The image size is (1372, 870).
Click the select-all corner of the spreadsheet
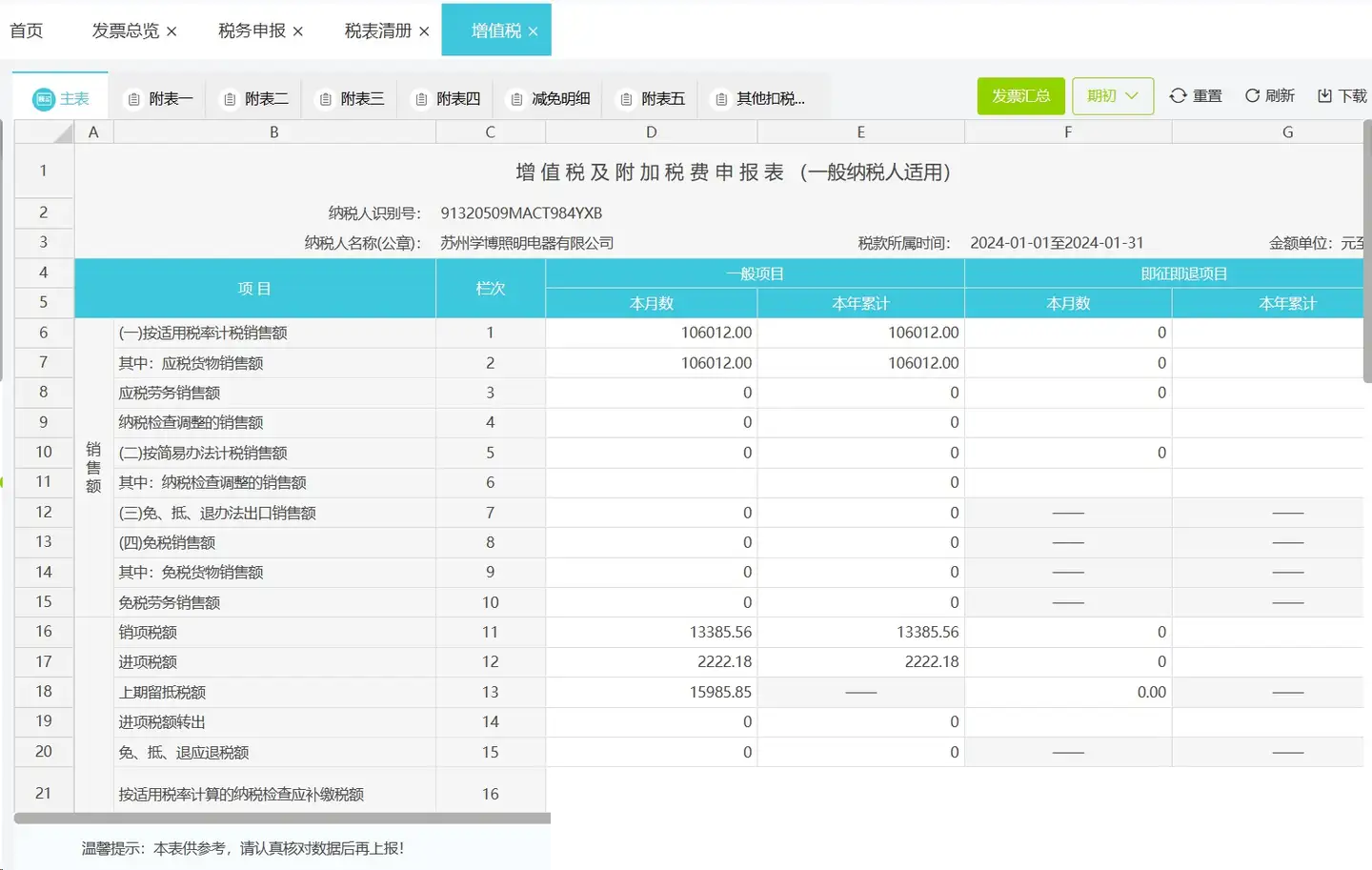pos(45,132)
